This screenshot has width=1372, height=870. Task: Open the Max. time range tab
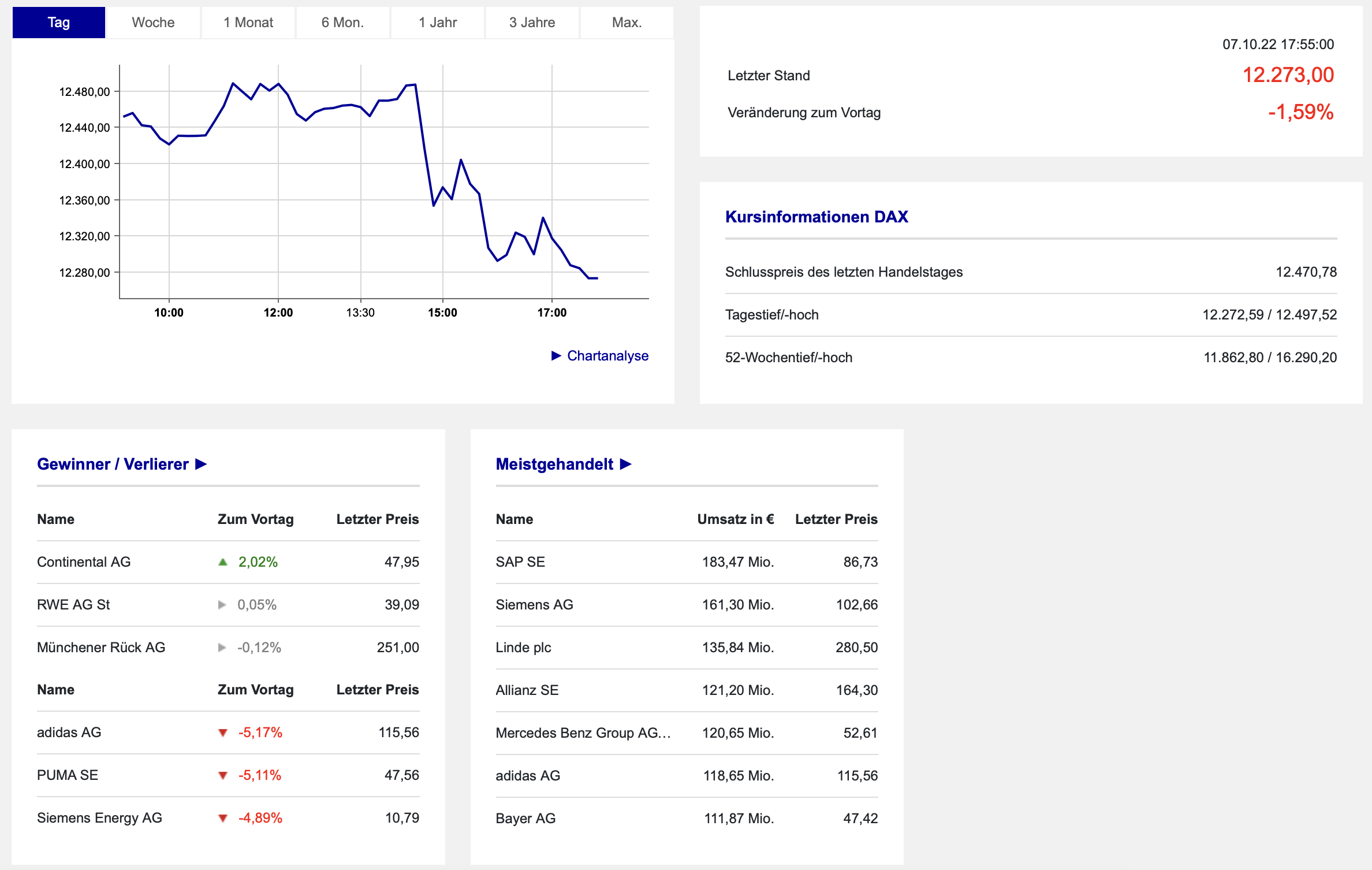(627, 23)
